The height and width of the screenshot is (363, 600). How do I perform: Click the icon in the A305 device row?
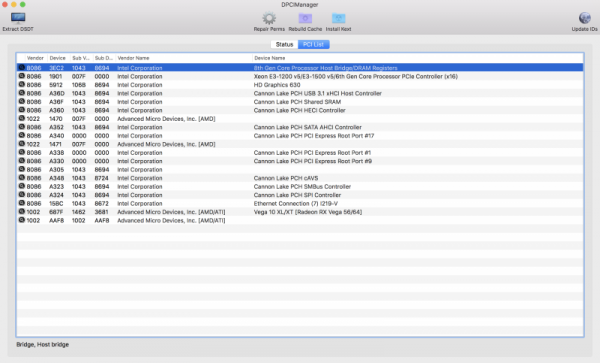tap(22, 169)
